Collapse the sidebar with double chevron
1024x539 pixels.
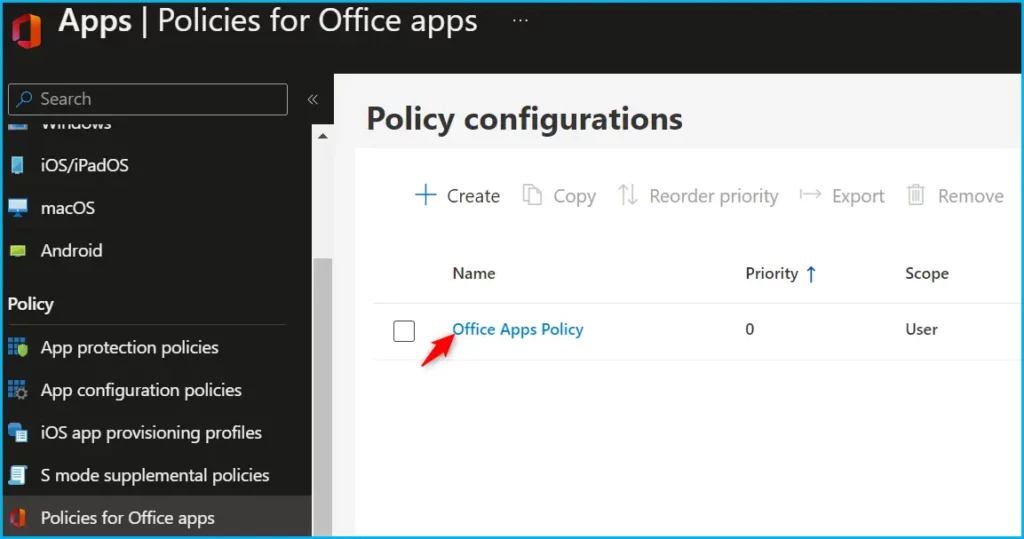[313, 99]
